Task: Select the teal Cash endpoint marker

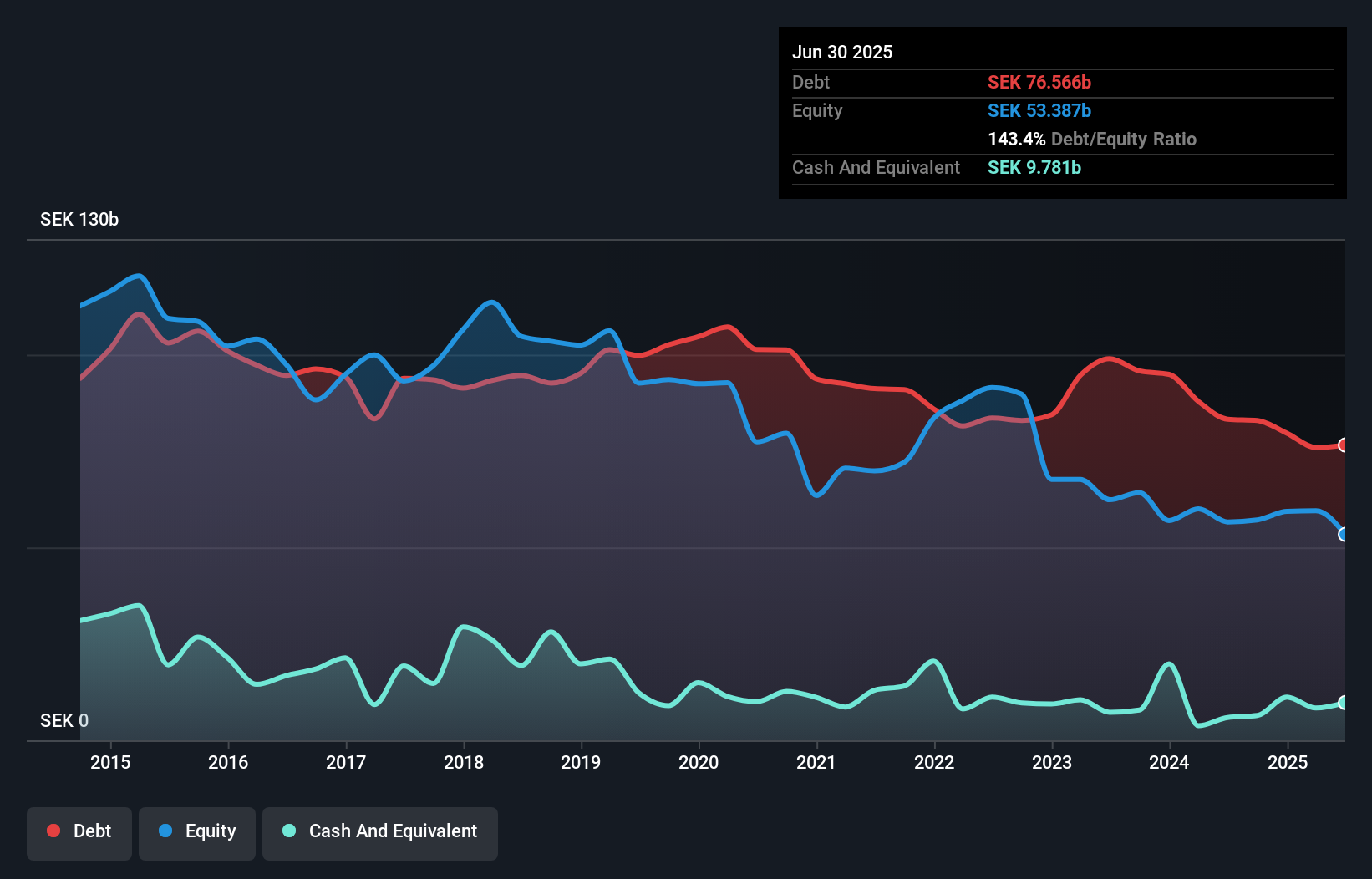Action: coord(1343,703)
